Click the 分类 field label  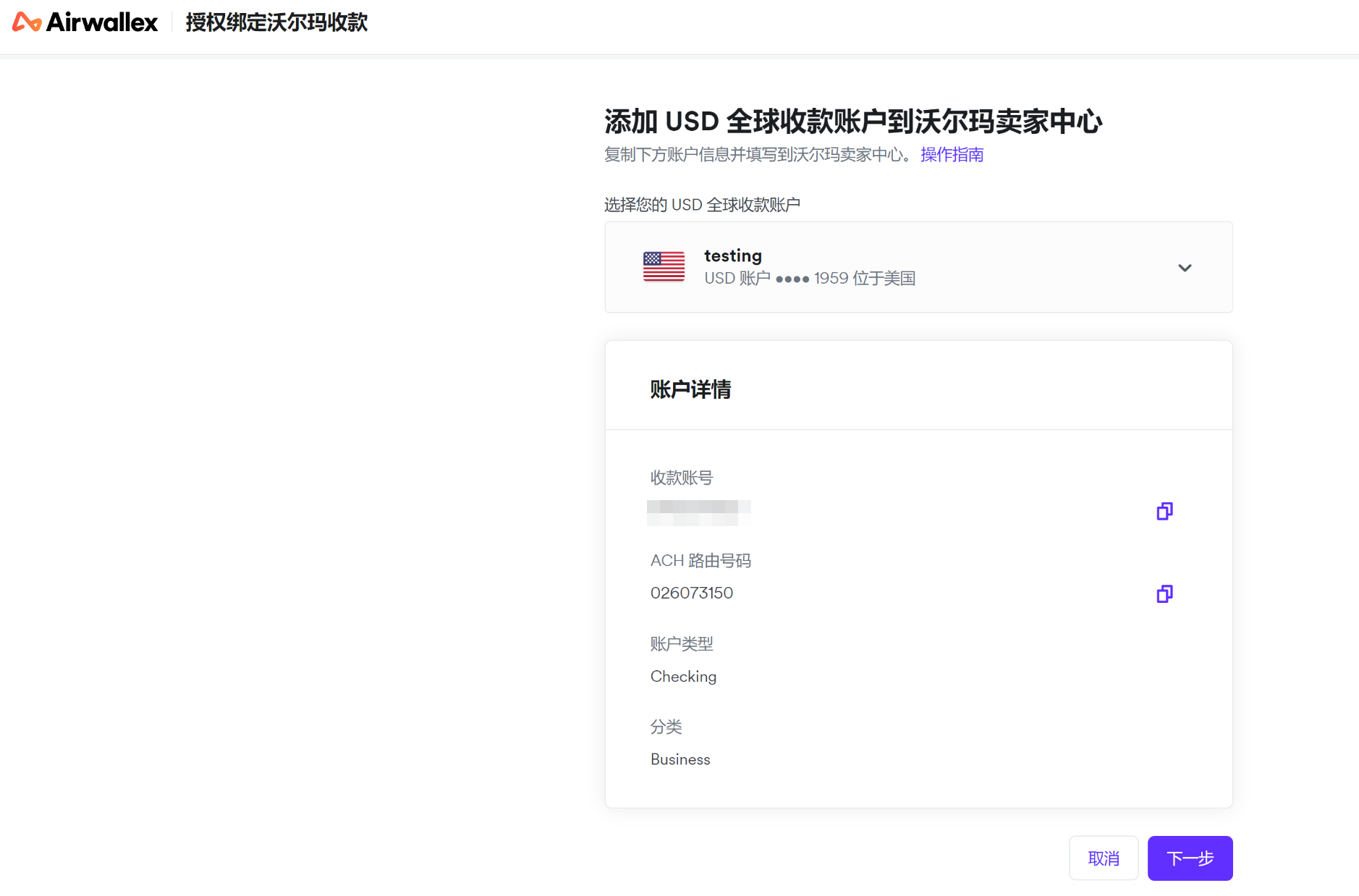[x=666, y=727]
